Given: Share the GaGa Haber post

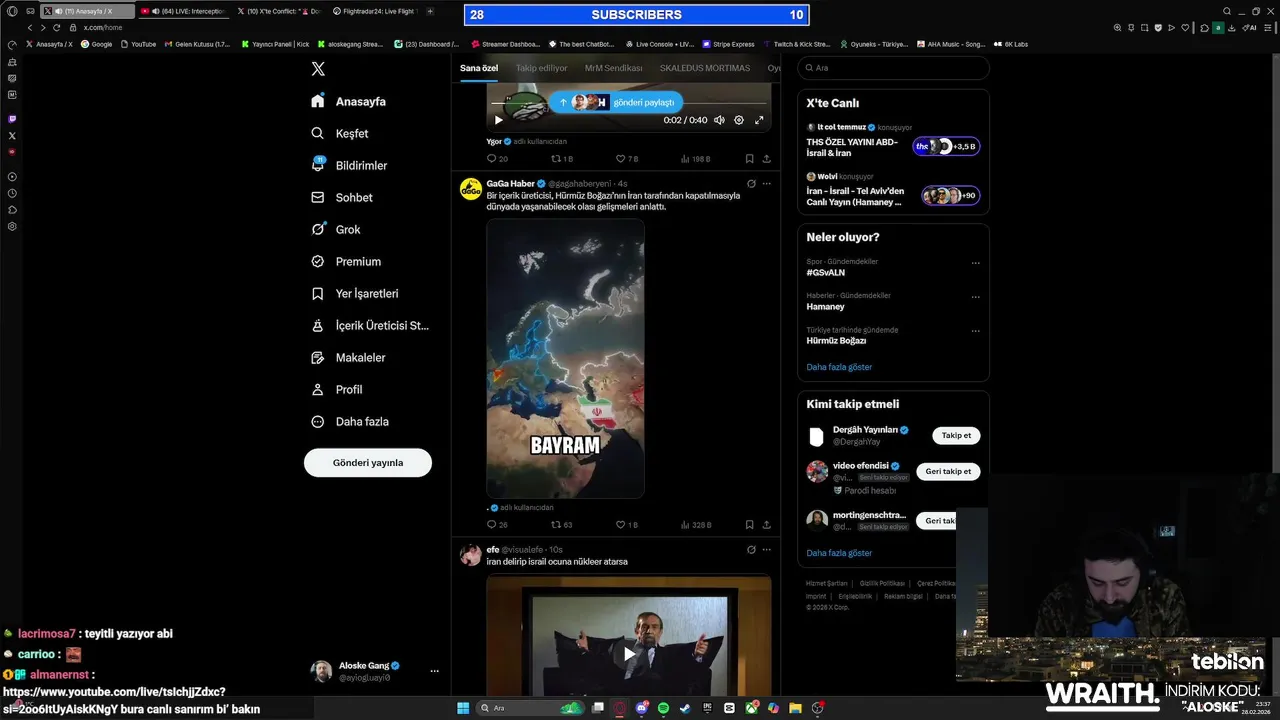Looking at the screenshot, I should [x=767, y=524].
